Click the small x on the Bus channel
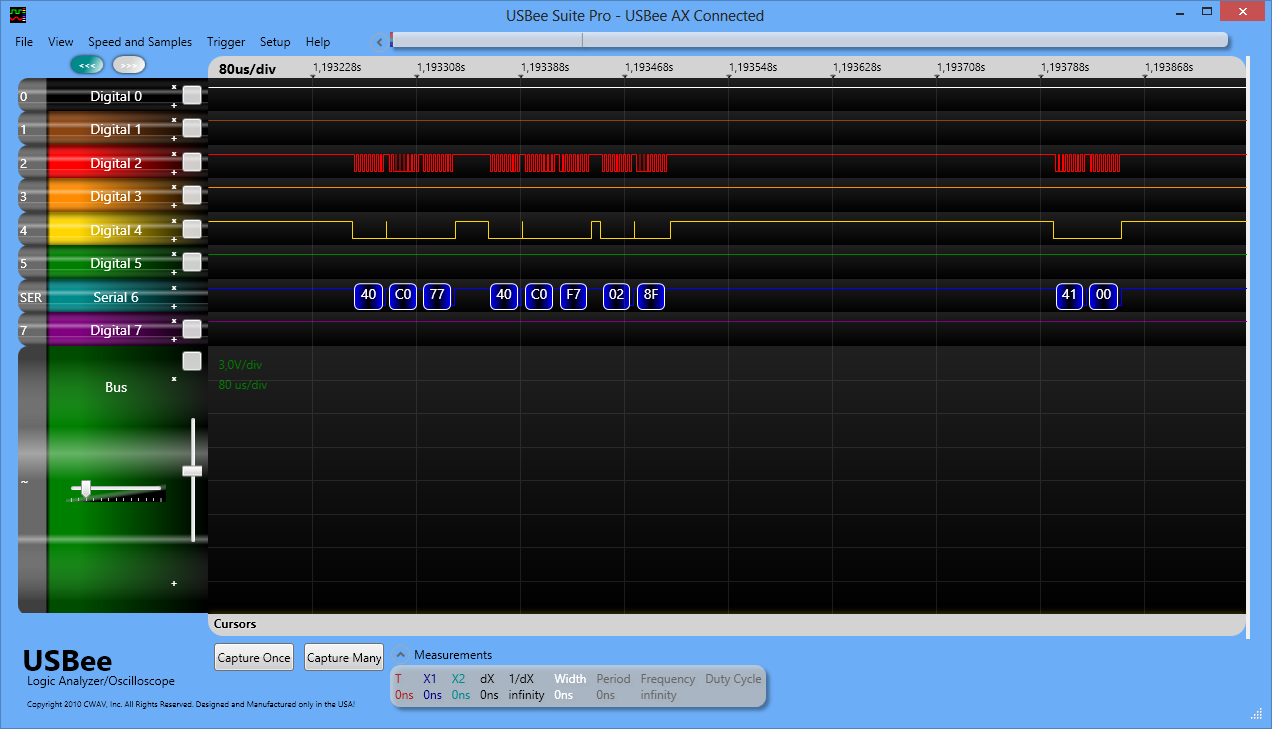 click(x=174, y=379)
